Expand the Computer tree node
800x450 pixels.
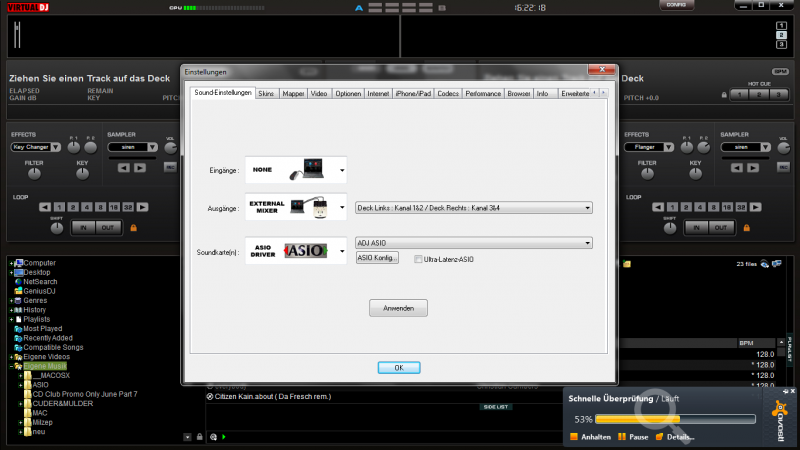[11, 263]
